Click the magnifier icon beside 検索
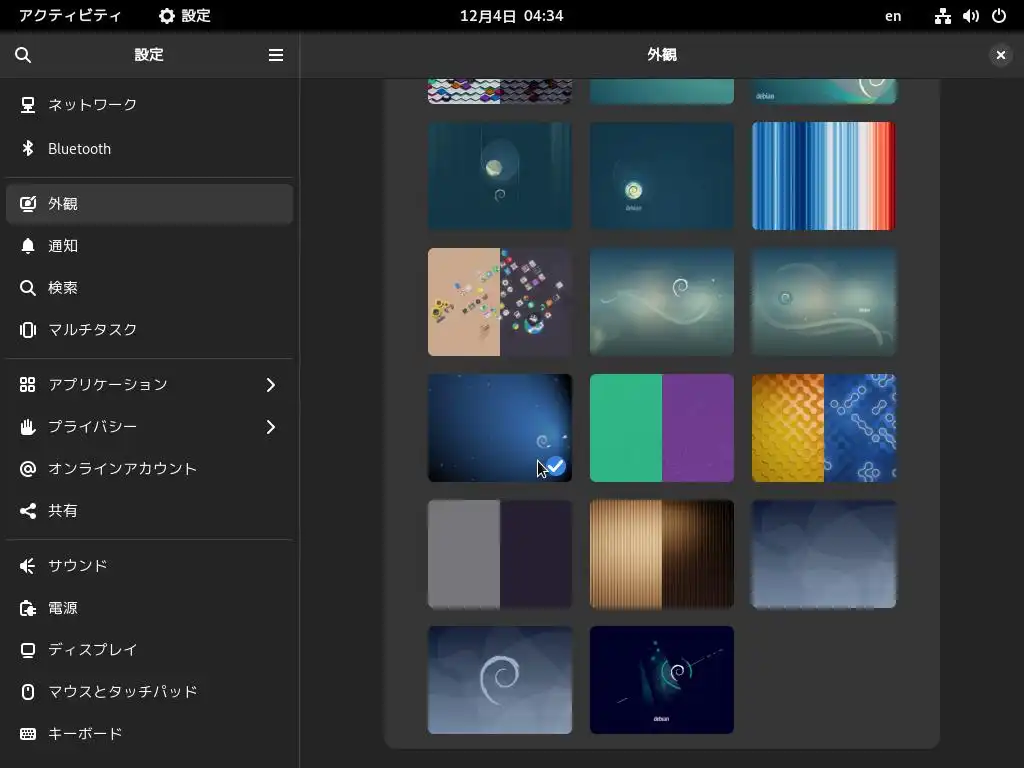Image resolution: width=1024 pixels, height=768 pixels. point(27,287)
